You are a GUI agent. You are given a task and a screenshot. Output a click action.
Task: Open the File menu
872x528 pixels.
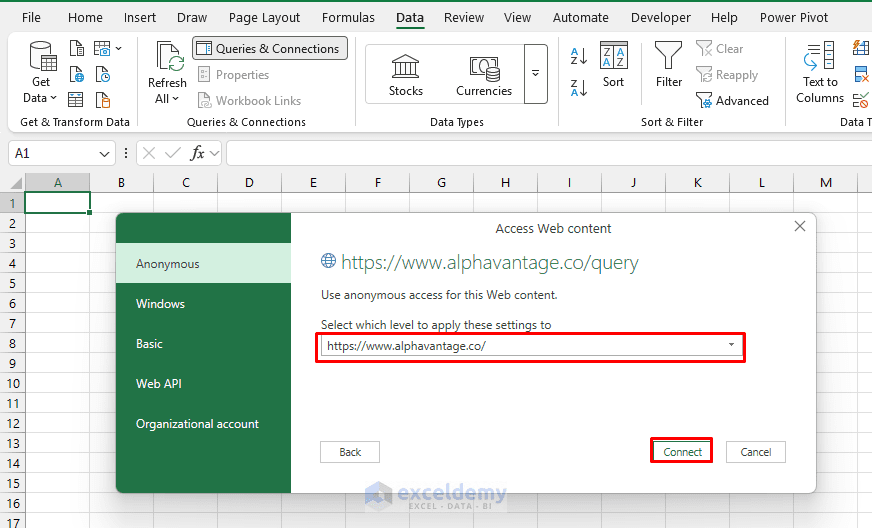tap(31, 18)
